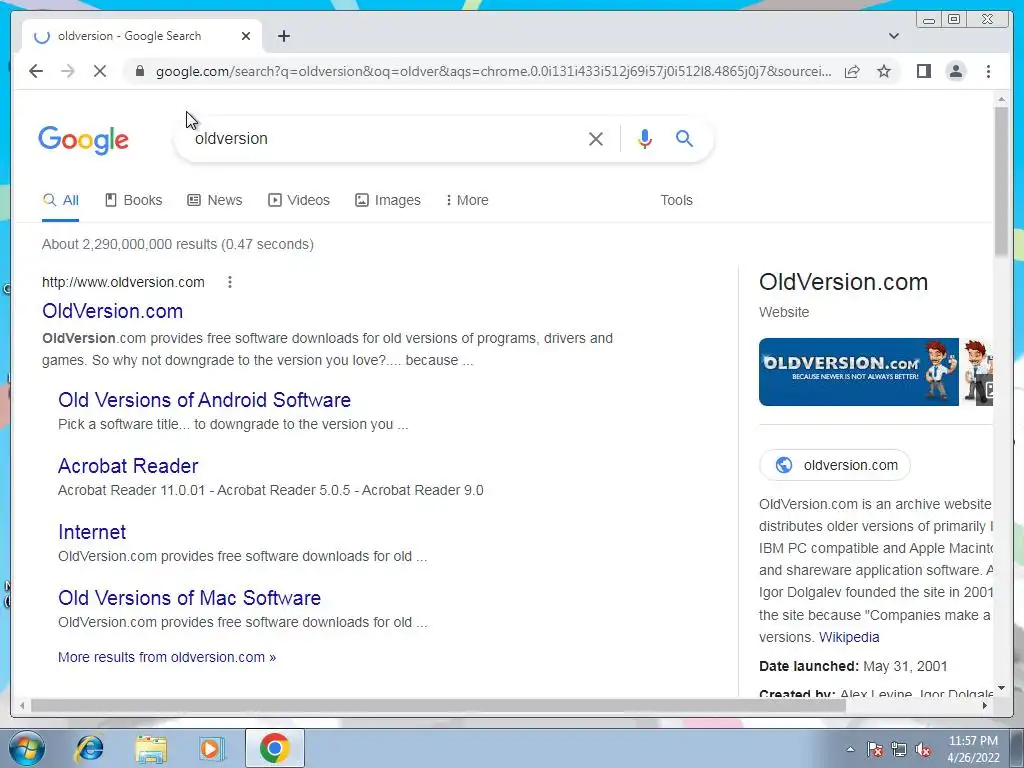Expand the tab search chevron
The image size is (1024, 768).
pyautogui.click(x=893, y=36)
